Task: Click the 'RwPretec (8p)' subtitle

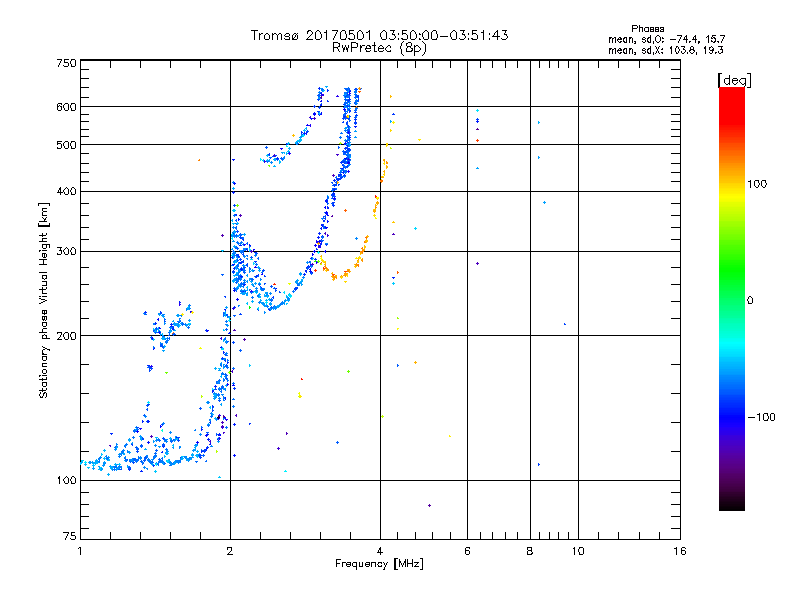Action: (x=379, y=48)
